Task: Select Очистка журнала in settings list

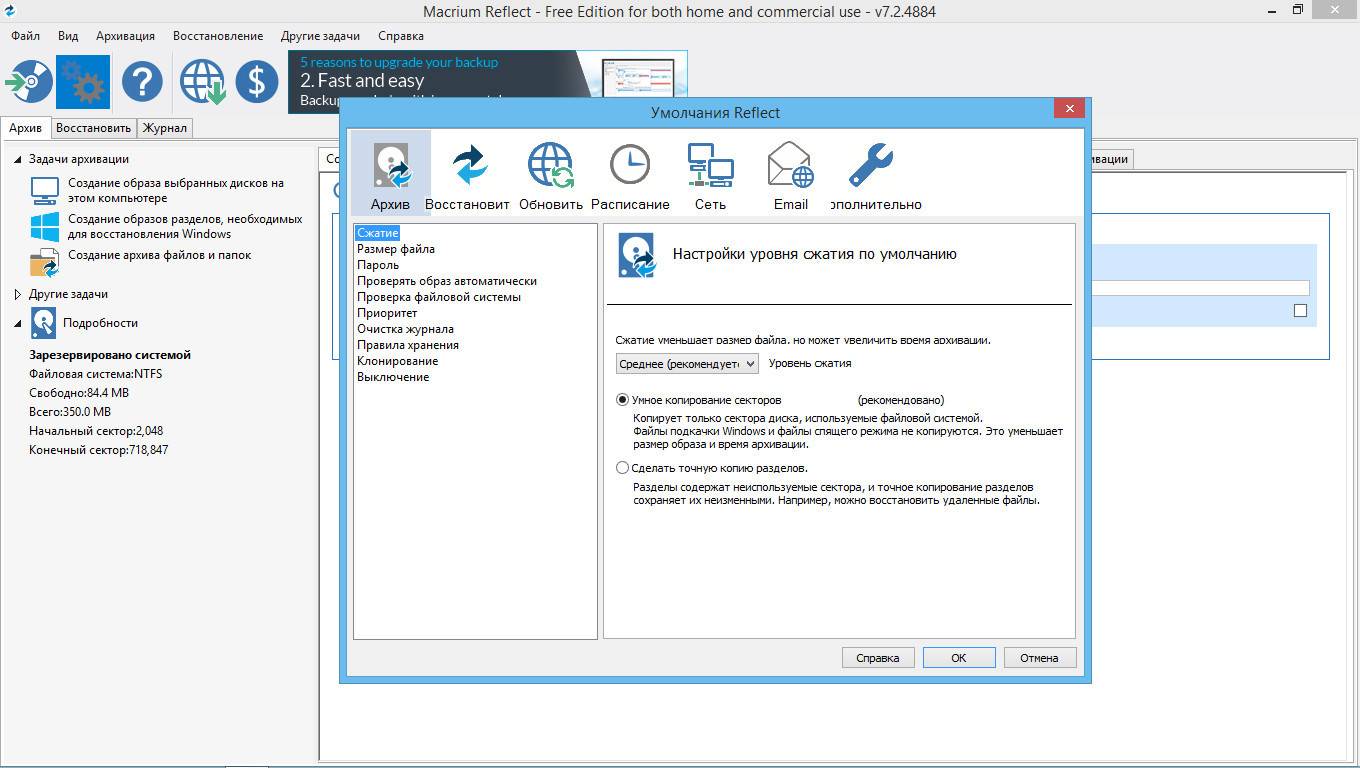Action: 405,329
